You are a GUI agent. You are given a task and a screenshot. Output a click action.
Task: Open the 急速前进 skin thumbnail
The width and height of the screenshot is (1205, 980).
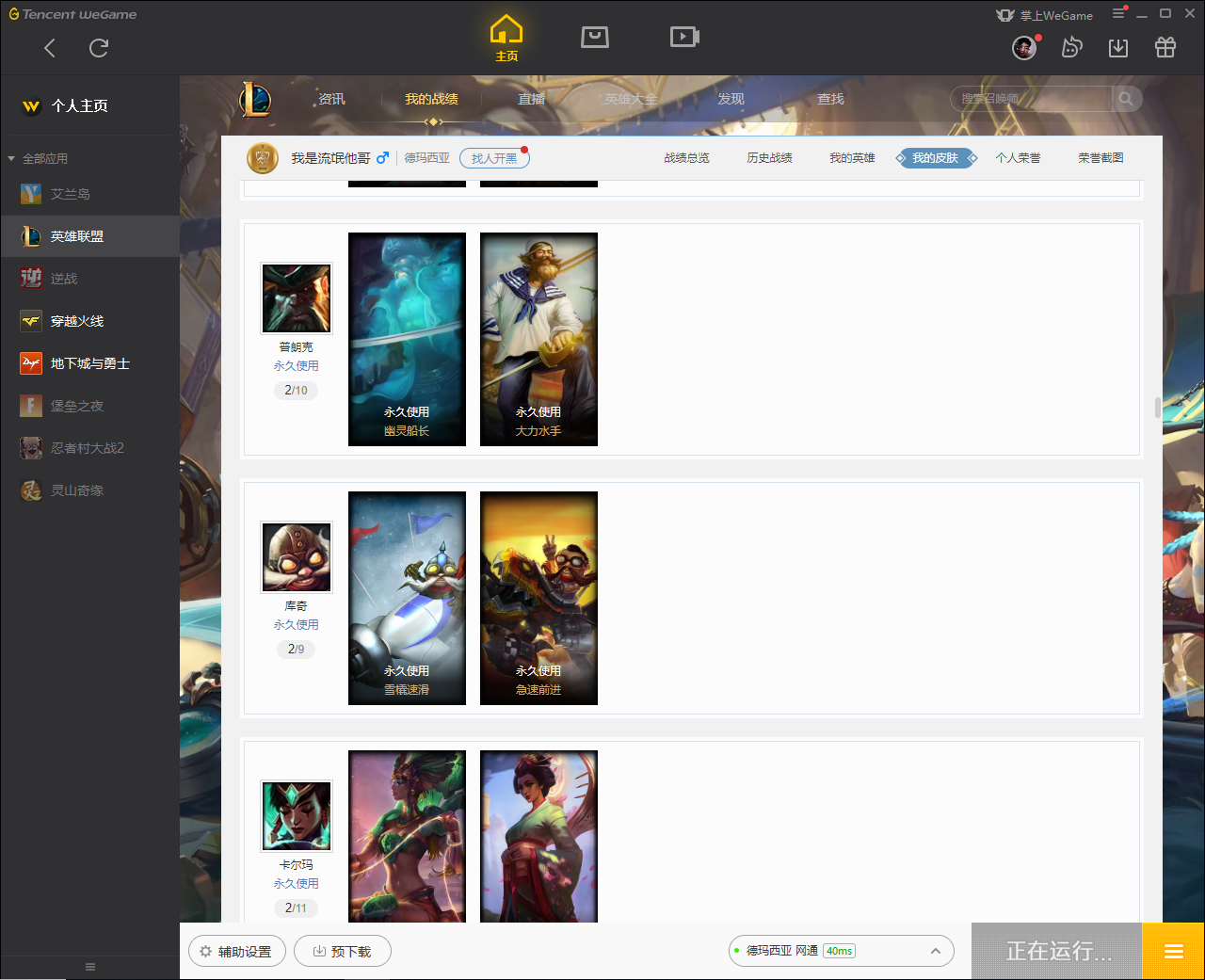[538, 598]
